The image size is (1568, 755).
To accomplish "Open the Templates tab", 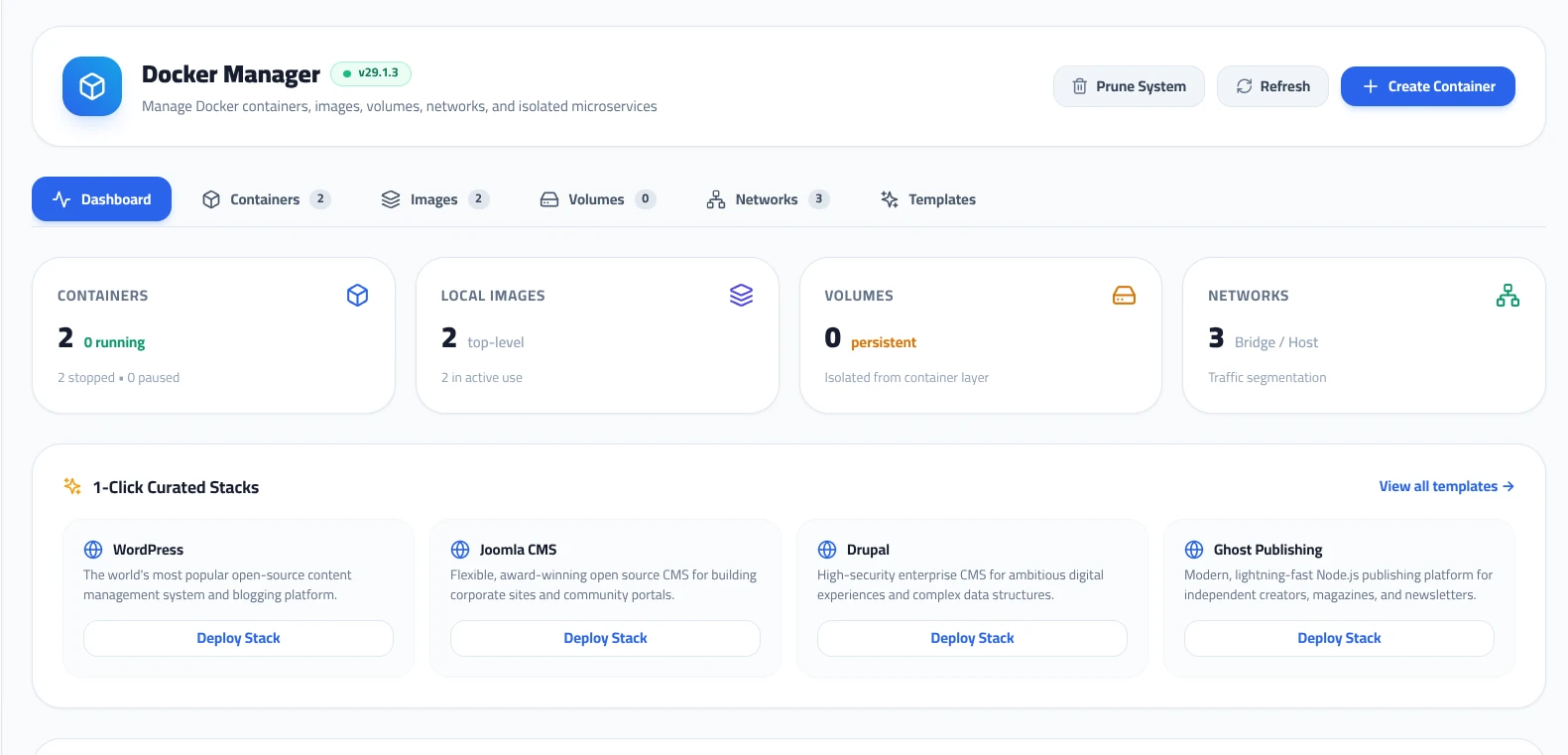I will tap(928, 199).
